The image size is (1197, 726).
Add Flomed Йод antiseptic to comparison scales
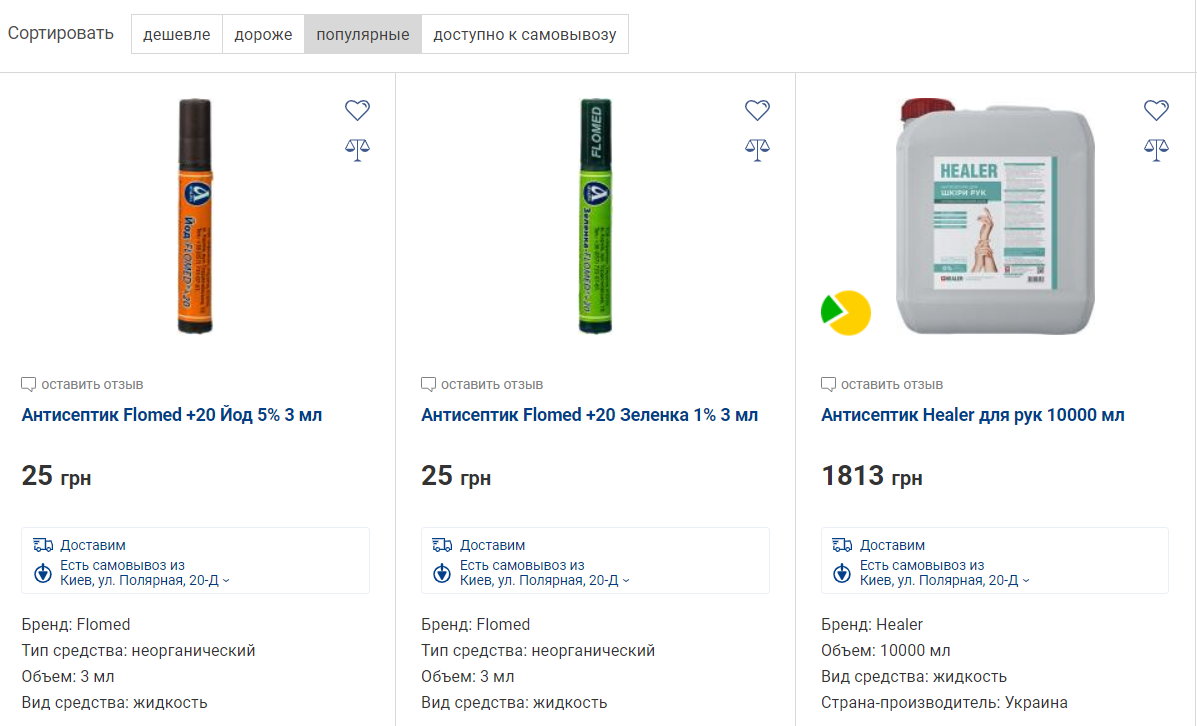357,150
